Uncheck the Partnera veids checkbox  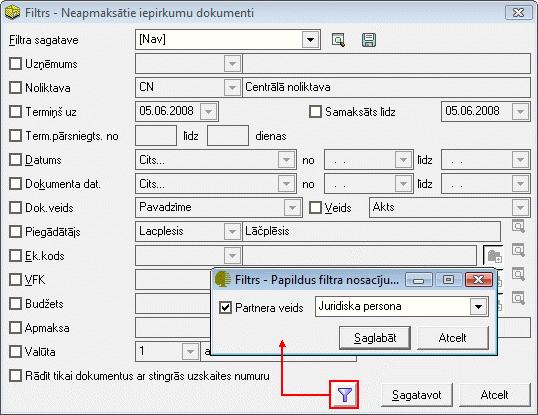click(x=225, y=307)
